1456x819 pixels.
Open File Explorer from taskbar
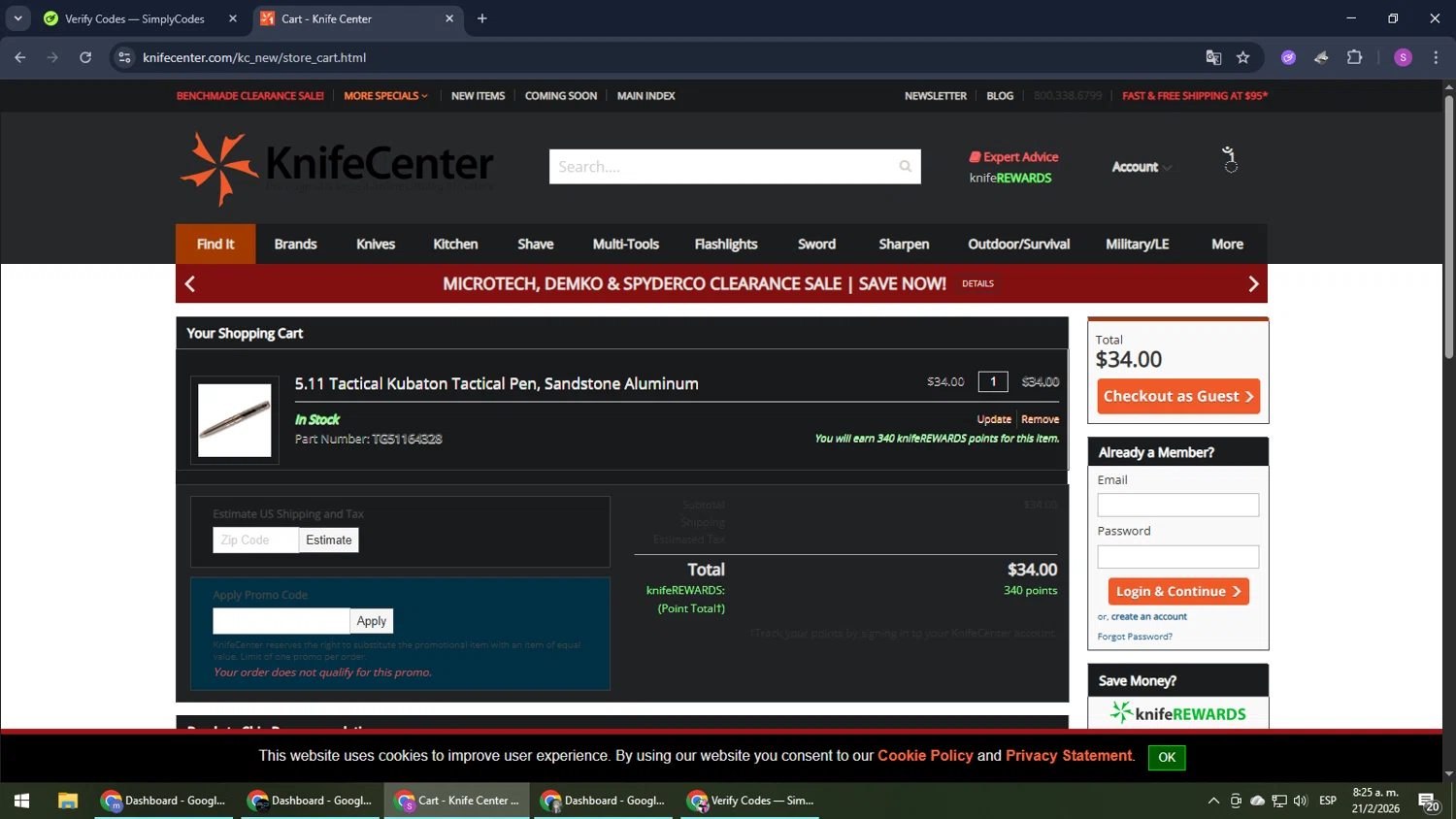(67, 801)
